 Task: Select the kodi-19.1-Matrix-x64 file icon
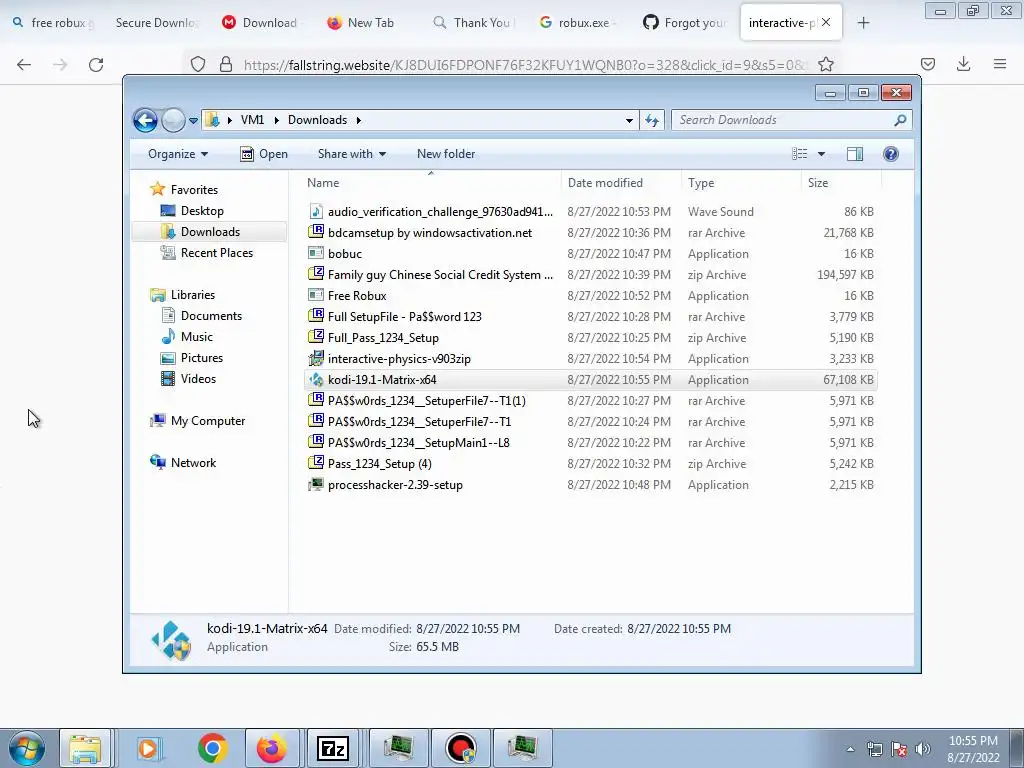[316, 379]
